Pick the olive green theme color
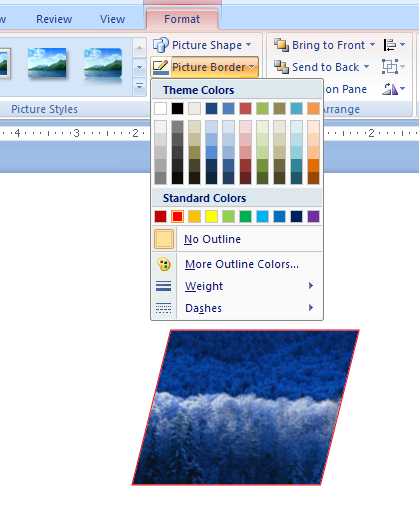The width and height of the screenshot is (419, 527). (262, 109)
